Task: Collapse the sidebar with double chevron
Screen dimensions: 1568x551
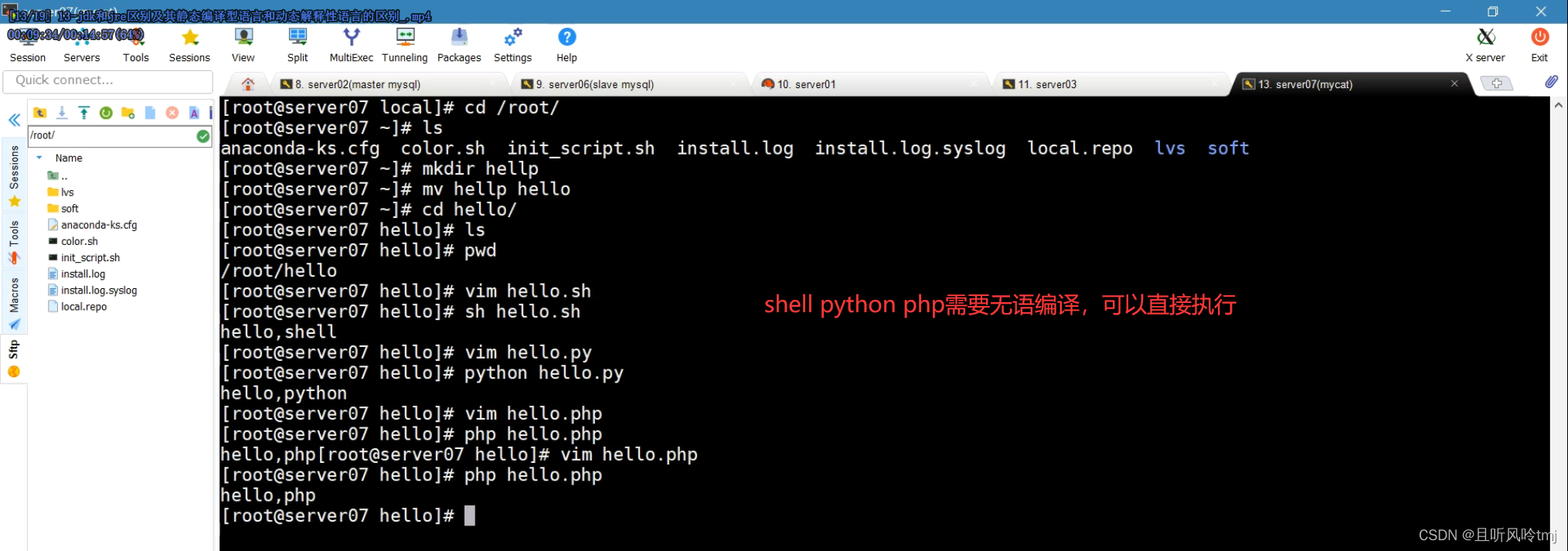Action: tap(14, 120)
